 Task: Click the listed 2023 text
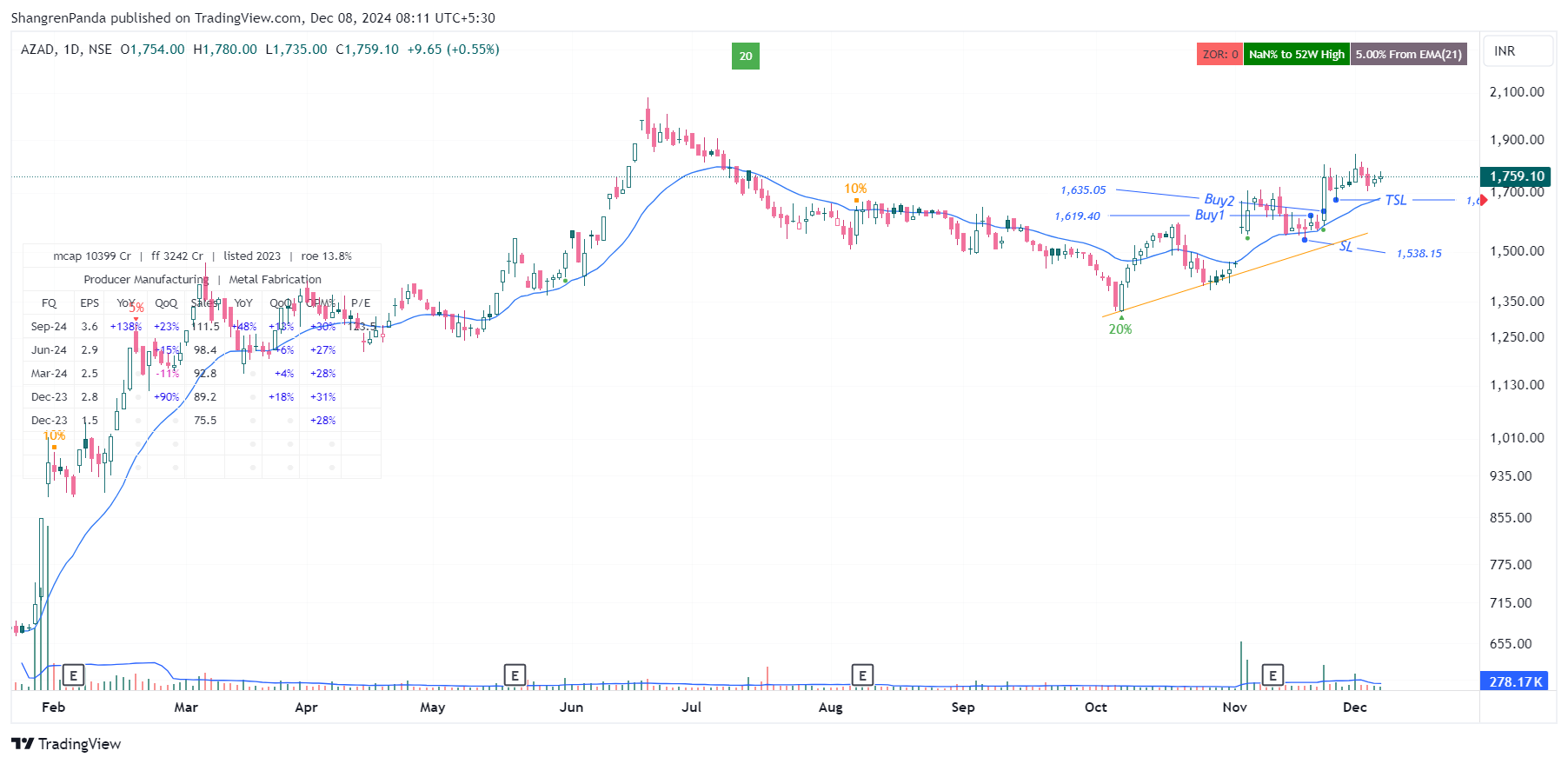coord(252,256)
